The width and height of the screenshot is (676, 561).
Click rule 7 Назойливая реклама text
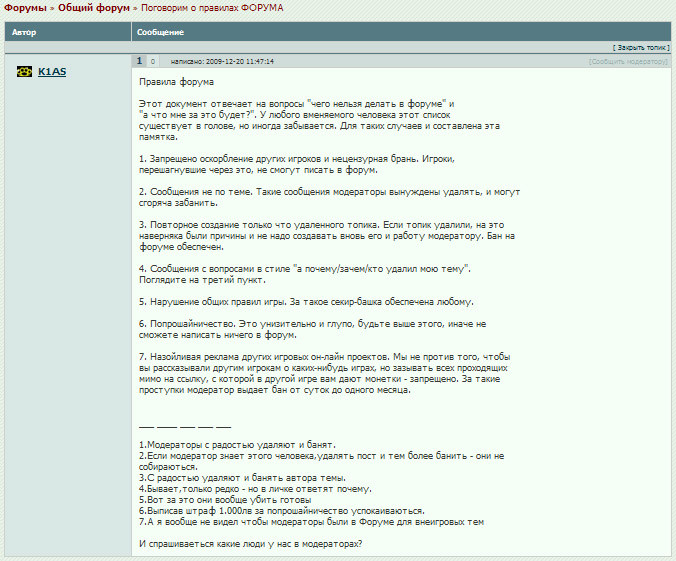(x=325, y=373)
